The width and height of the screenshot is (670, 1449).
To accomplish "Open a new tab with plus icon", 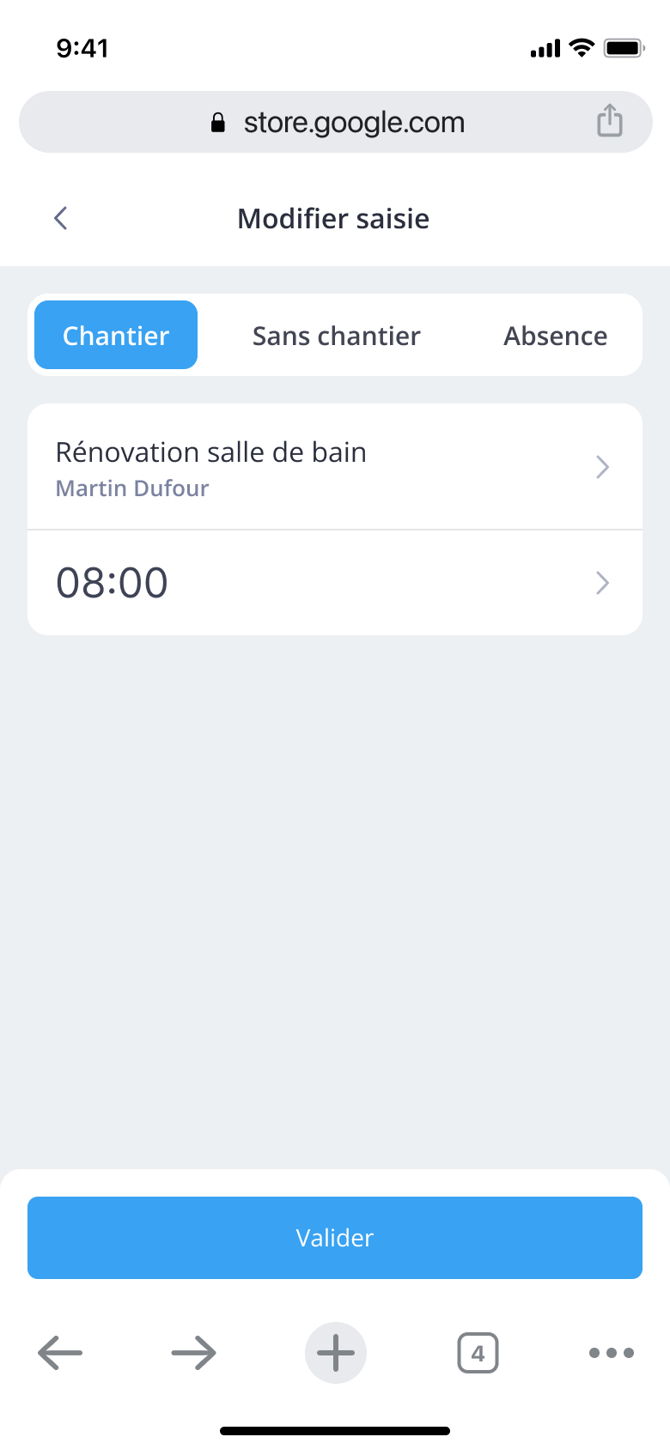I will (335, 1353).
